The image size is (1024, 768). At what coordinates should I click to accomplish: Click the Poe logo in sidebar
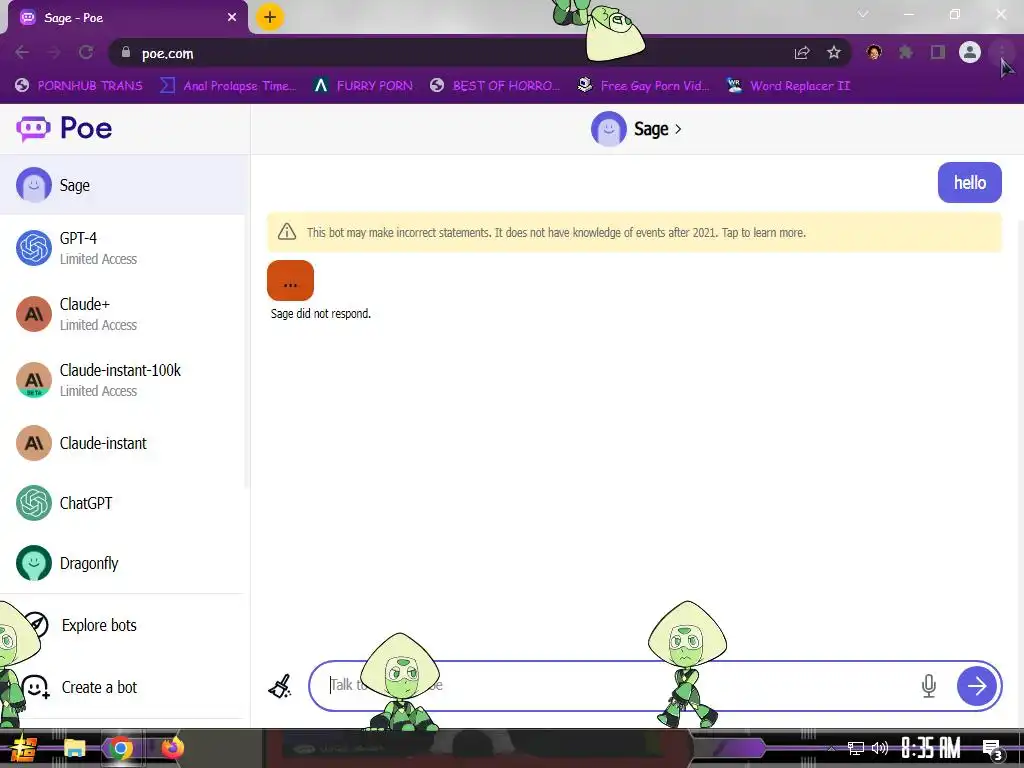pyautogui.click(x=64, y=129)
